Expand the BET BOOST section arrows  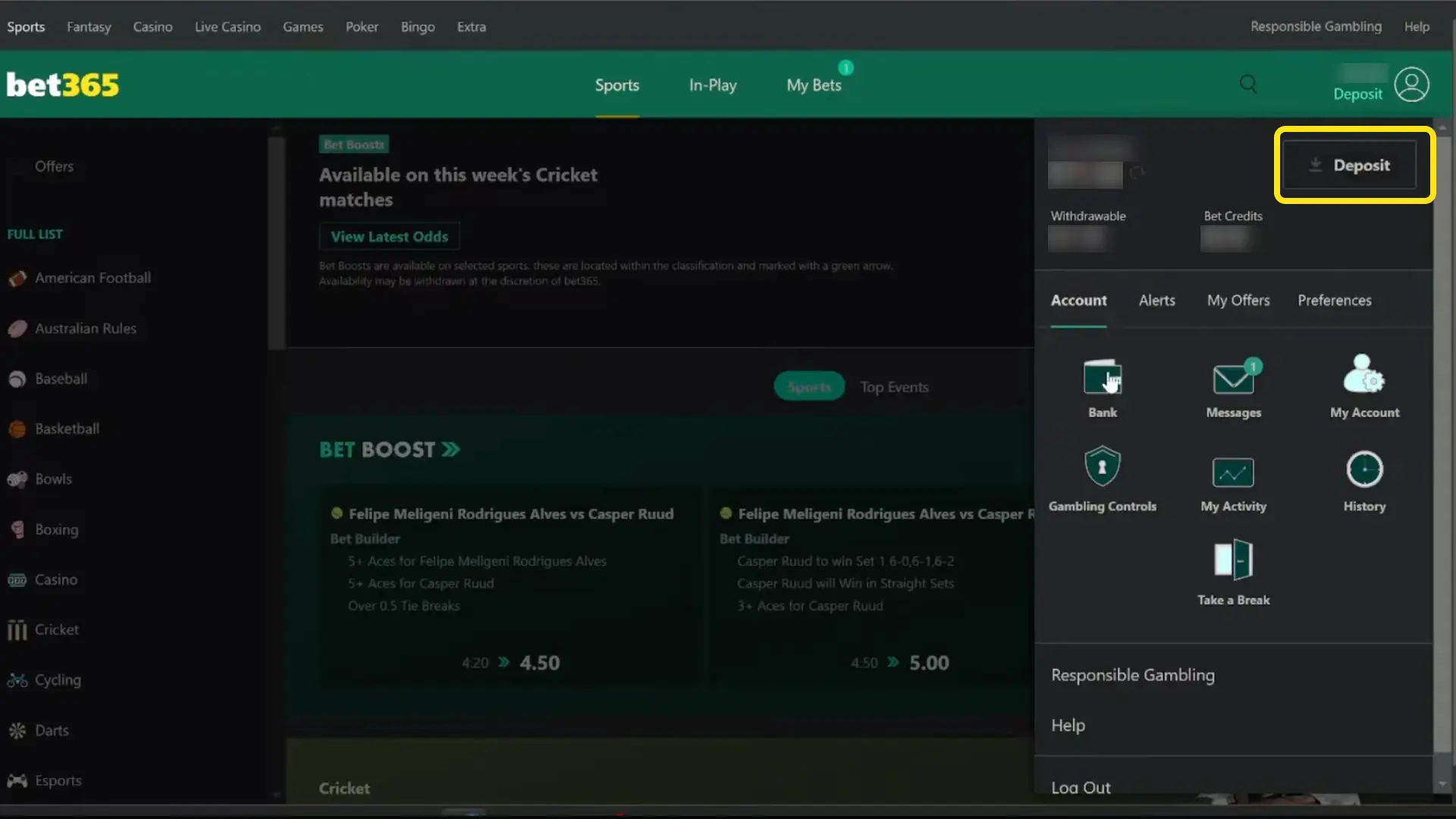pyautogui.click(x=450, y=450)
